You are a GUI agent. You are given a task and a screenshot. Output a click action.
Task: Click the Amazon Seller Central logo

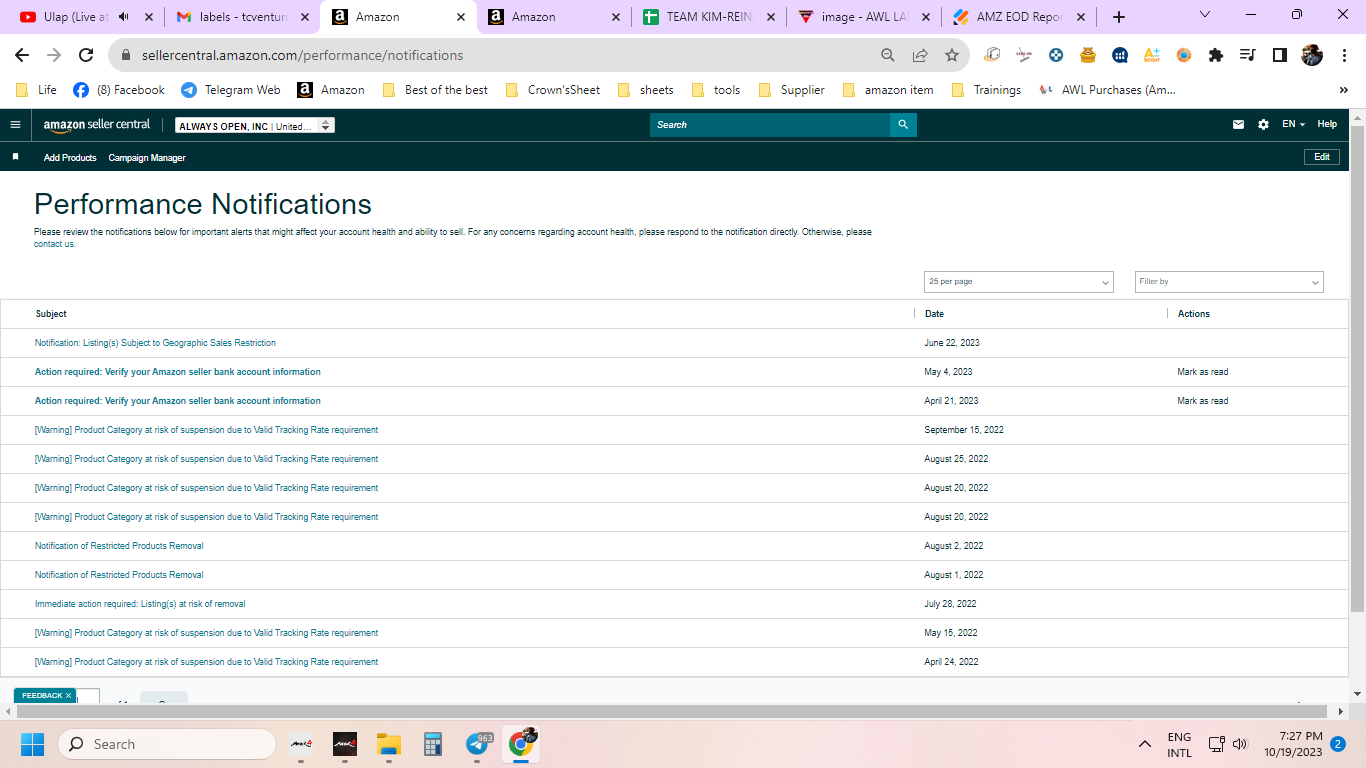point(97,125)
